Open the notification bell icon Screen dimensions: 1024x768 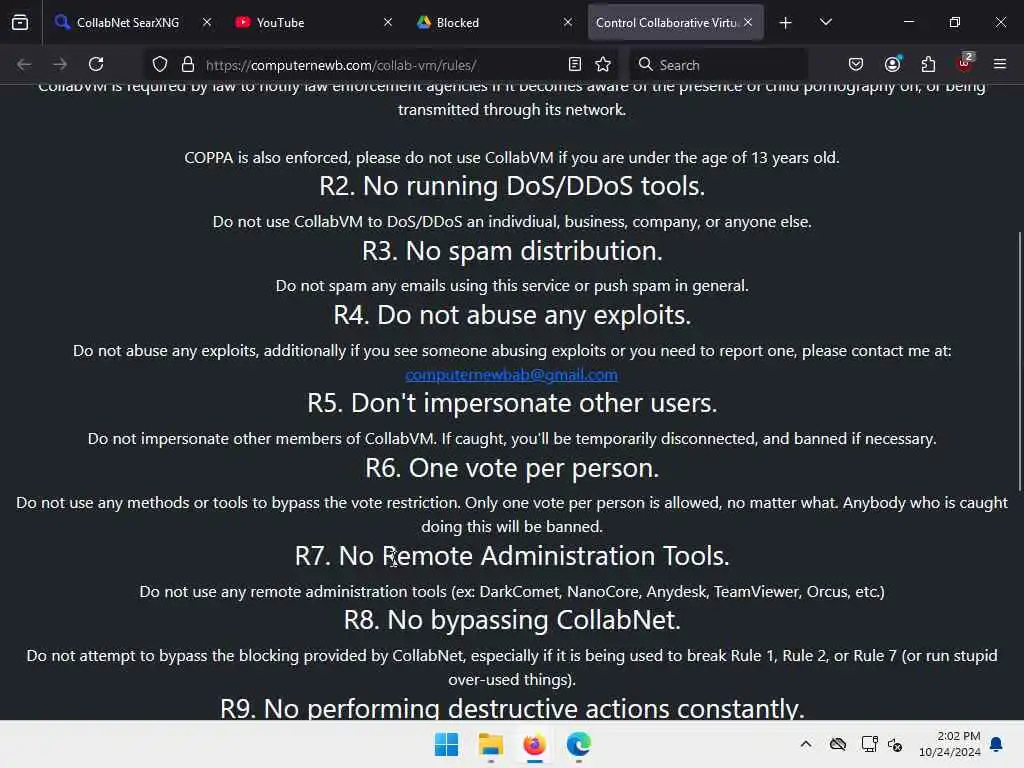click(996, 744)
